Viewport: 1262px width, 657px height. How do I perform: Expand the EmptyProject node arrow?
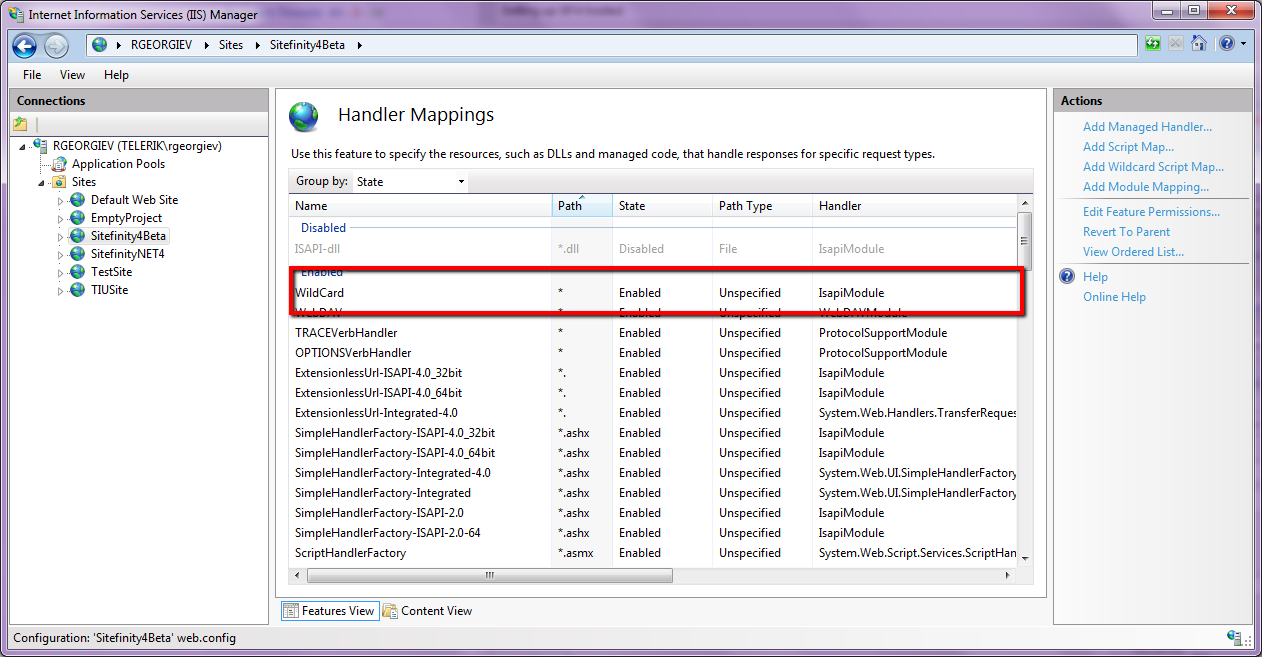click(x=60, y=219)
